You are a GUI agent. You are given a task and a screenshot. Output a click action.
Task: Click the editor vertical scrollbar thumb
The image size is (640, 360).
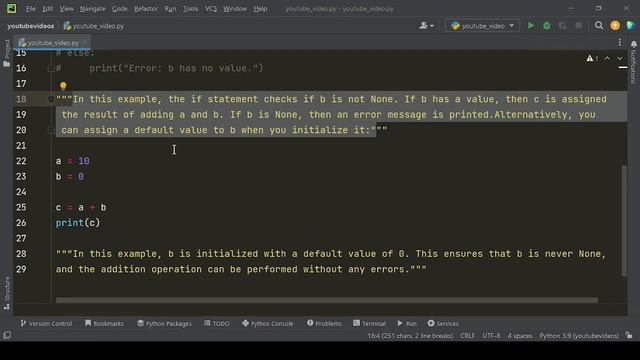pos(623,221)
